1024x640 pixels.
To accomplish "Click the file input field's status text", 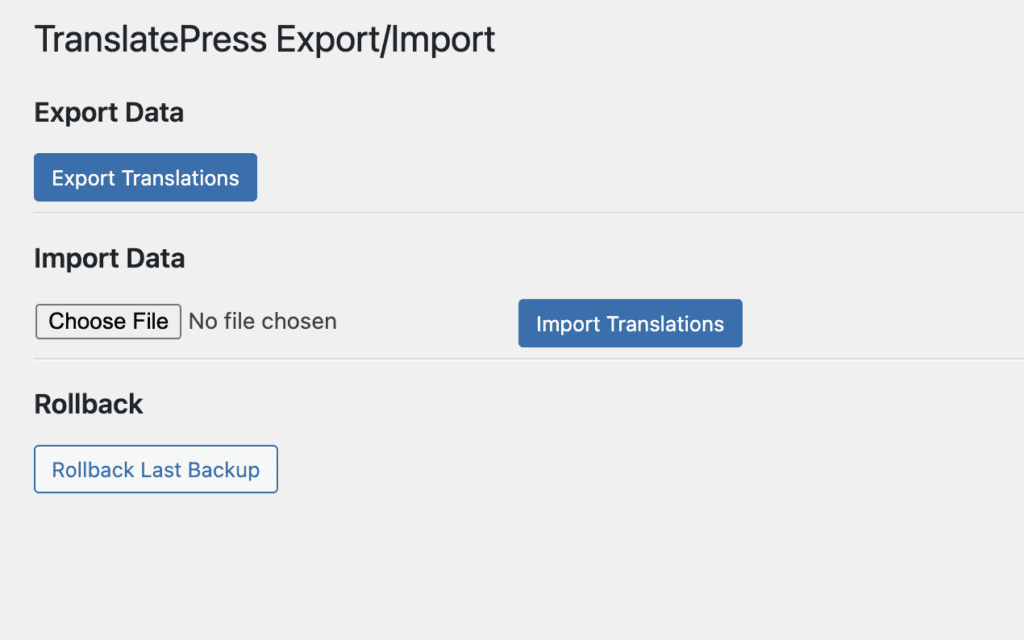I will pyautogui.click(x=263, y=322).
